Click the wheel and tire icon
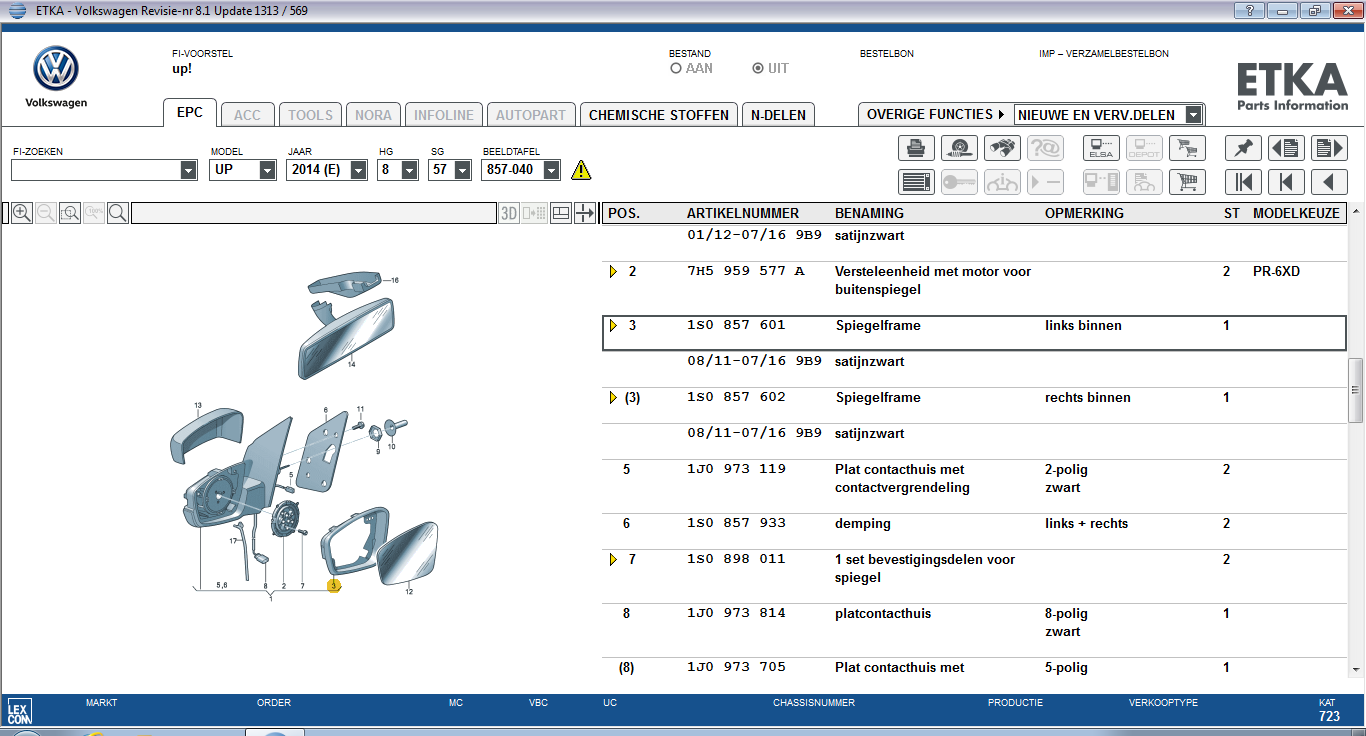The height and width of the screenshot is (736, 1366). (959, 149)
